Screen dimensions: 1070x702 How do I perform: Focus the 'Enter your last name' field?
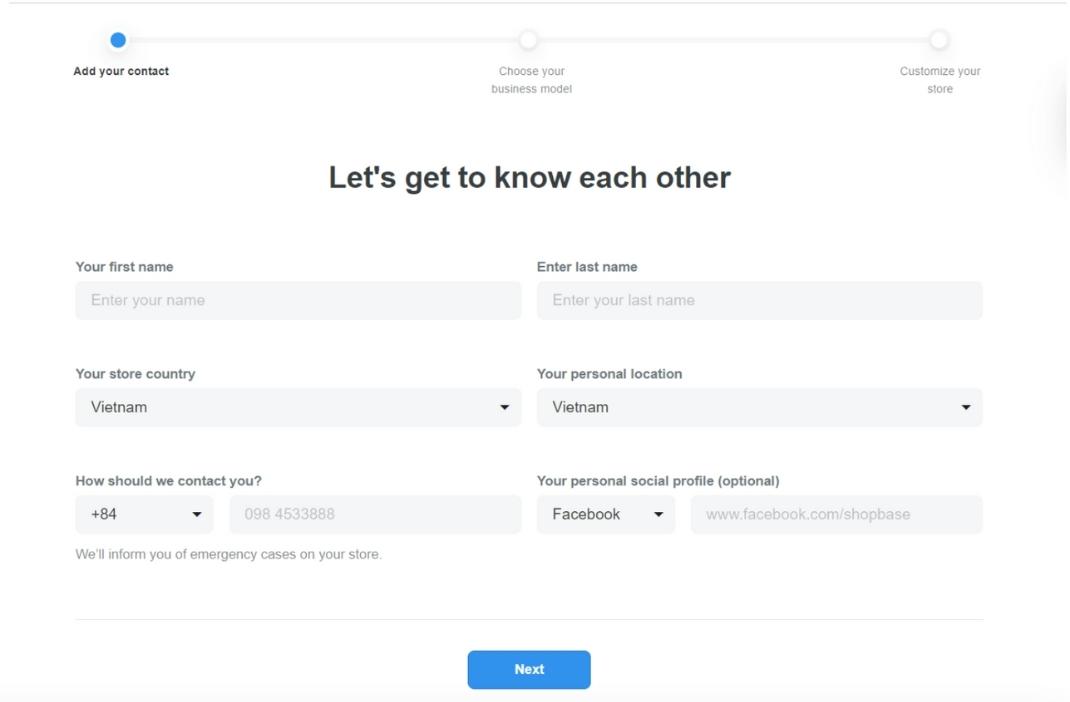point(759,300)
